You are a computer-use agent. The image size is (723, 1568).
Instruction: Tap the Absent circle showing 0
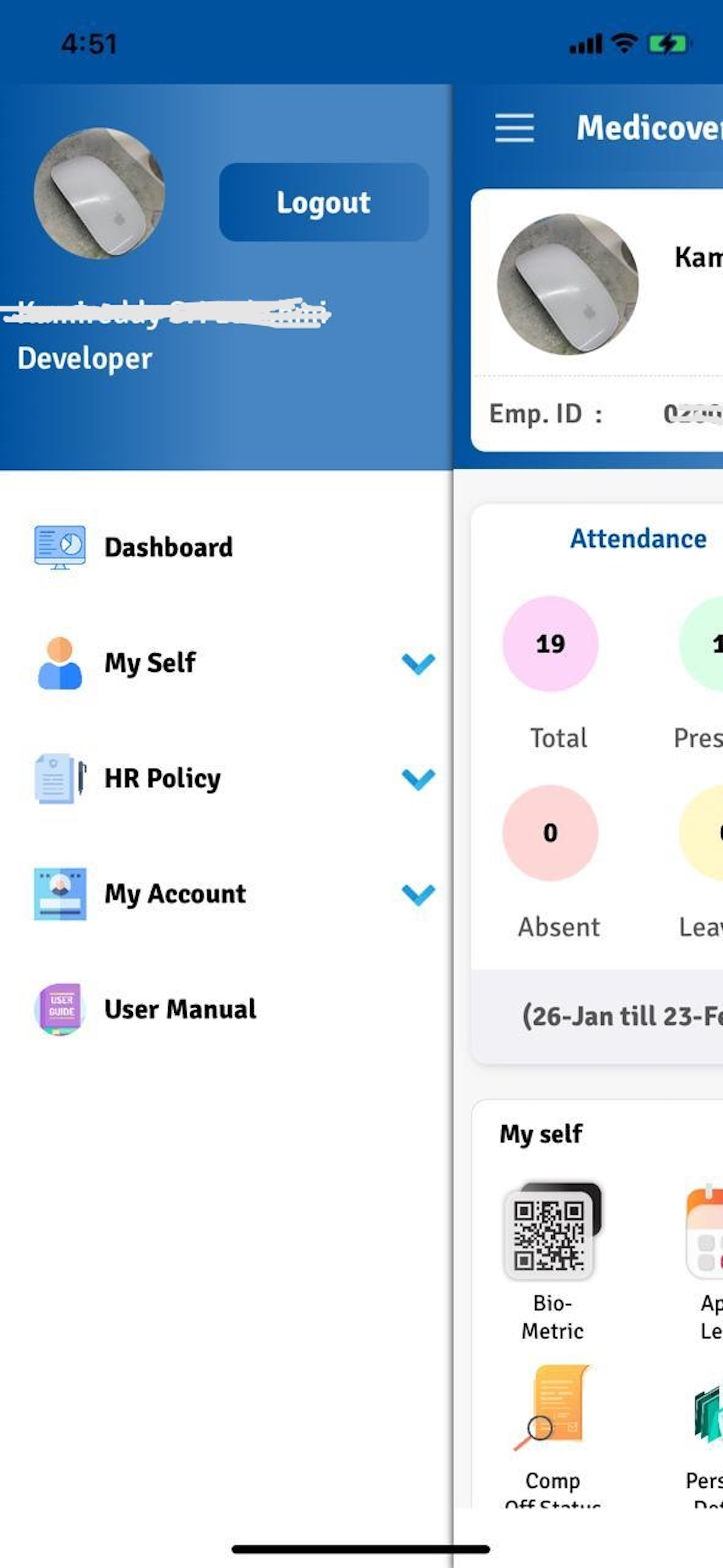pyautogui.click(x=550, y=833)
